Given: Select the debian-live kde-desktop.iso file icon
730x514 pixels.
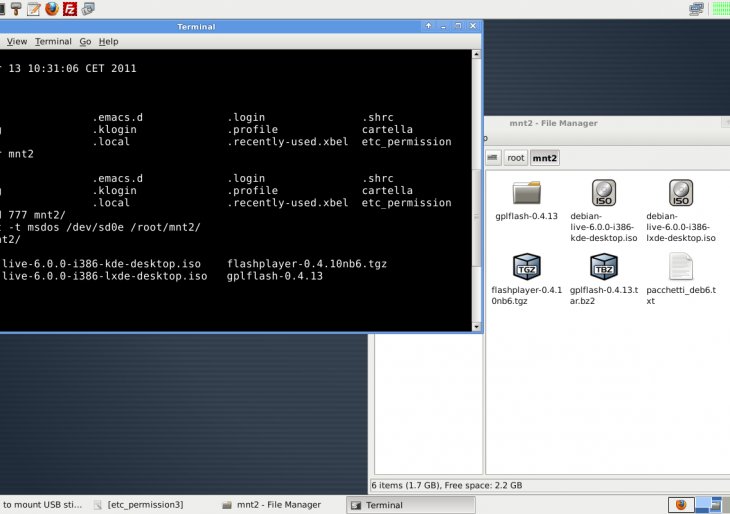Looking at the screenshot, I should [604, 193].
